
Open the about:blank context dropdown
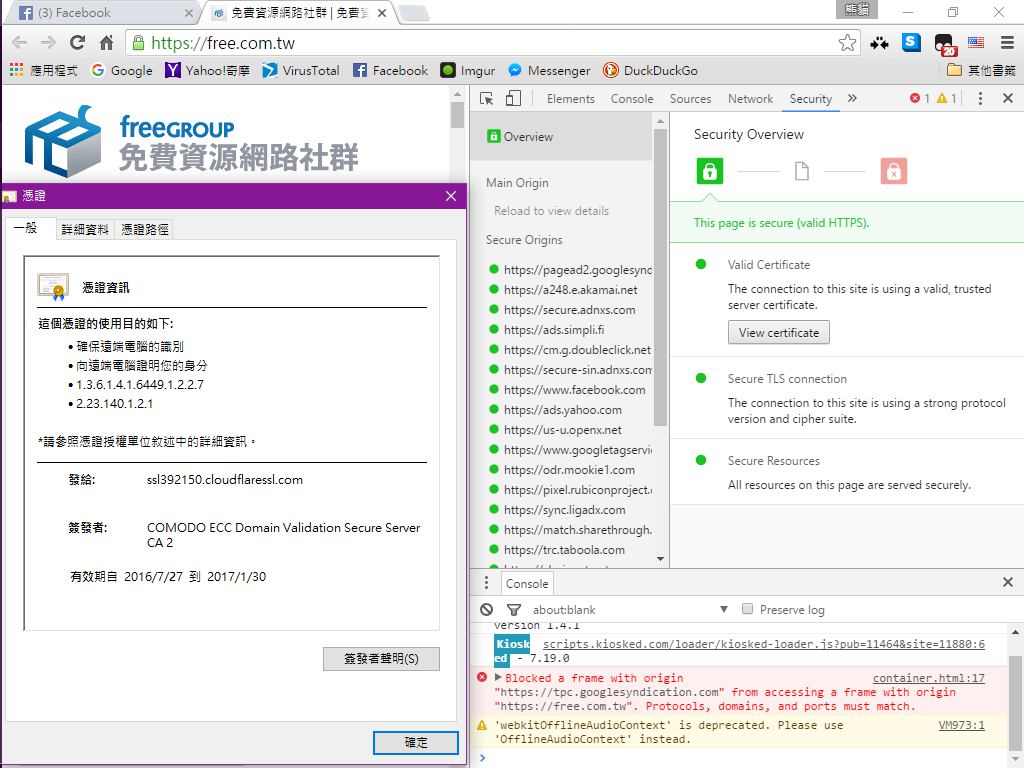[630, 609]
